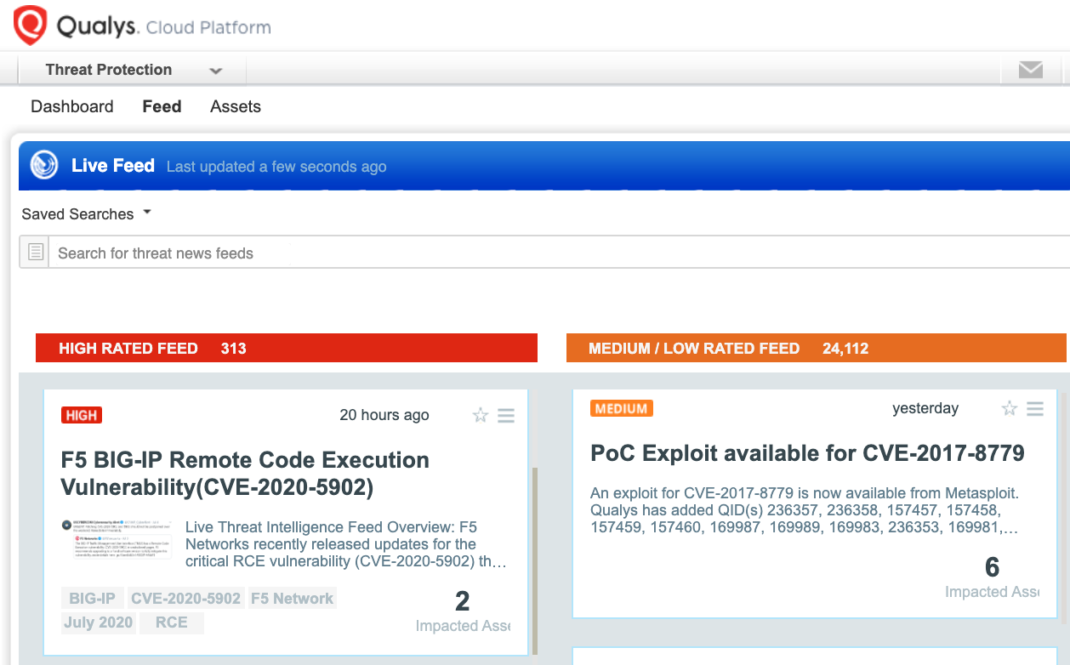Click the high rated feed scrollbar
The width and height of the screenshot is (1070, 665).
535,561
